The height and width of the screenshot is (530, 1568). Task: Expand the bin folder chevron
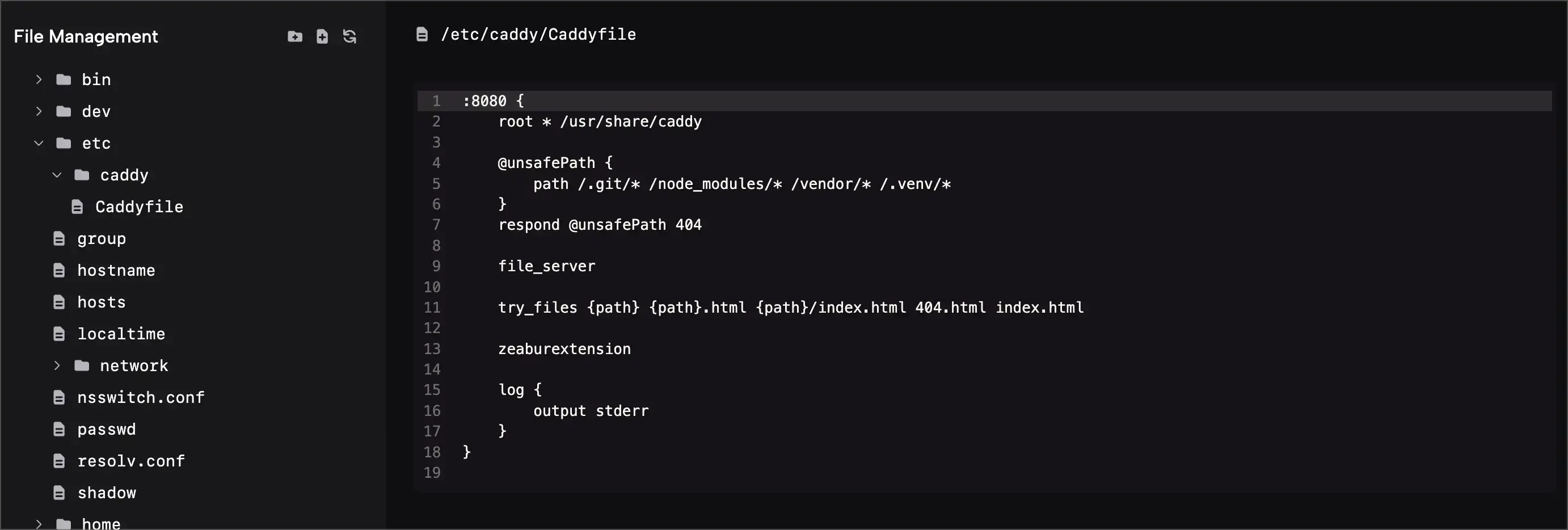(39, 80)
